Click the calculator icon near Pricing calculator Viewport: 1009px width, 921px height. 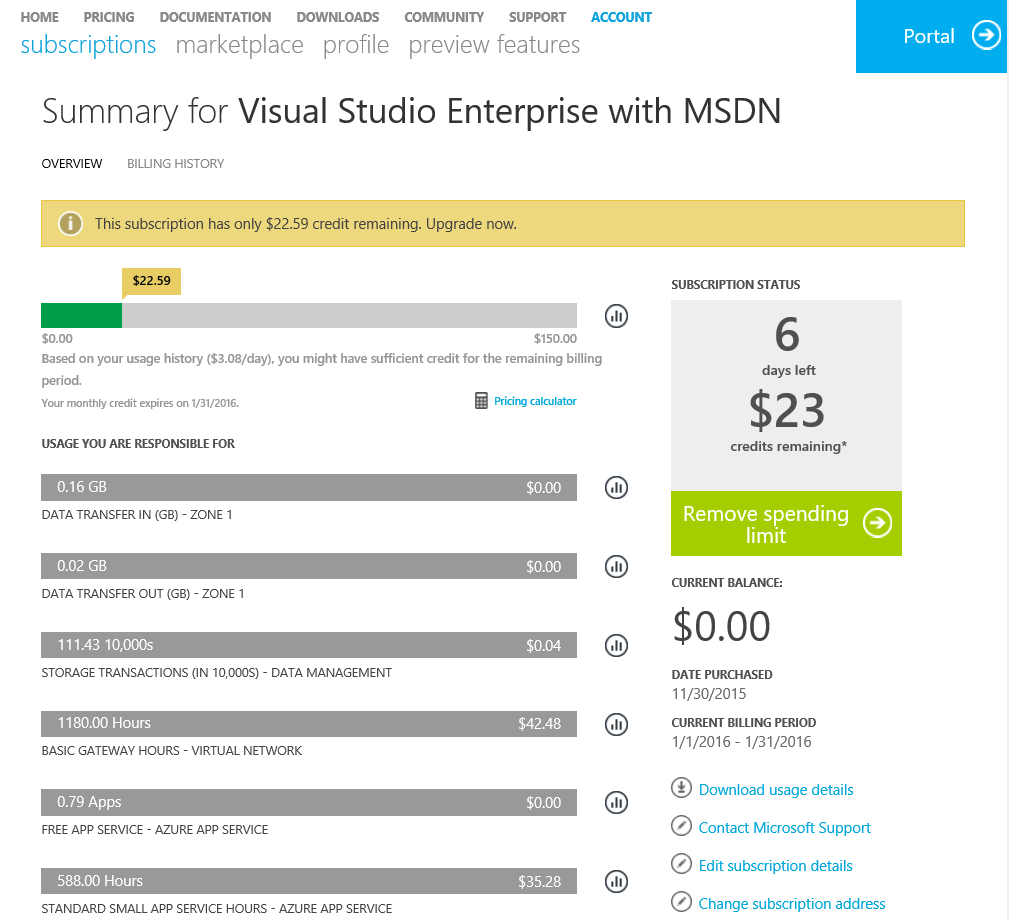pos(481,401)
